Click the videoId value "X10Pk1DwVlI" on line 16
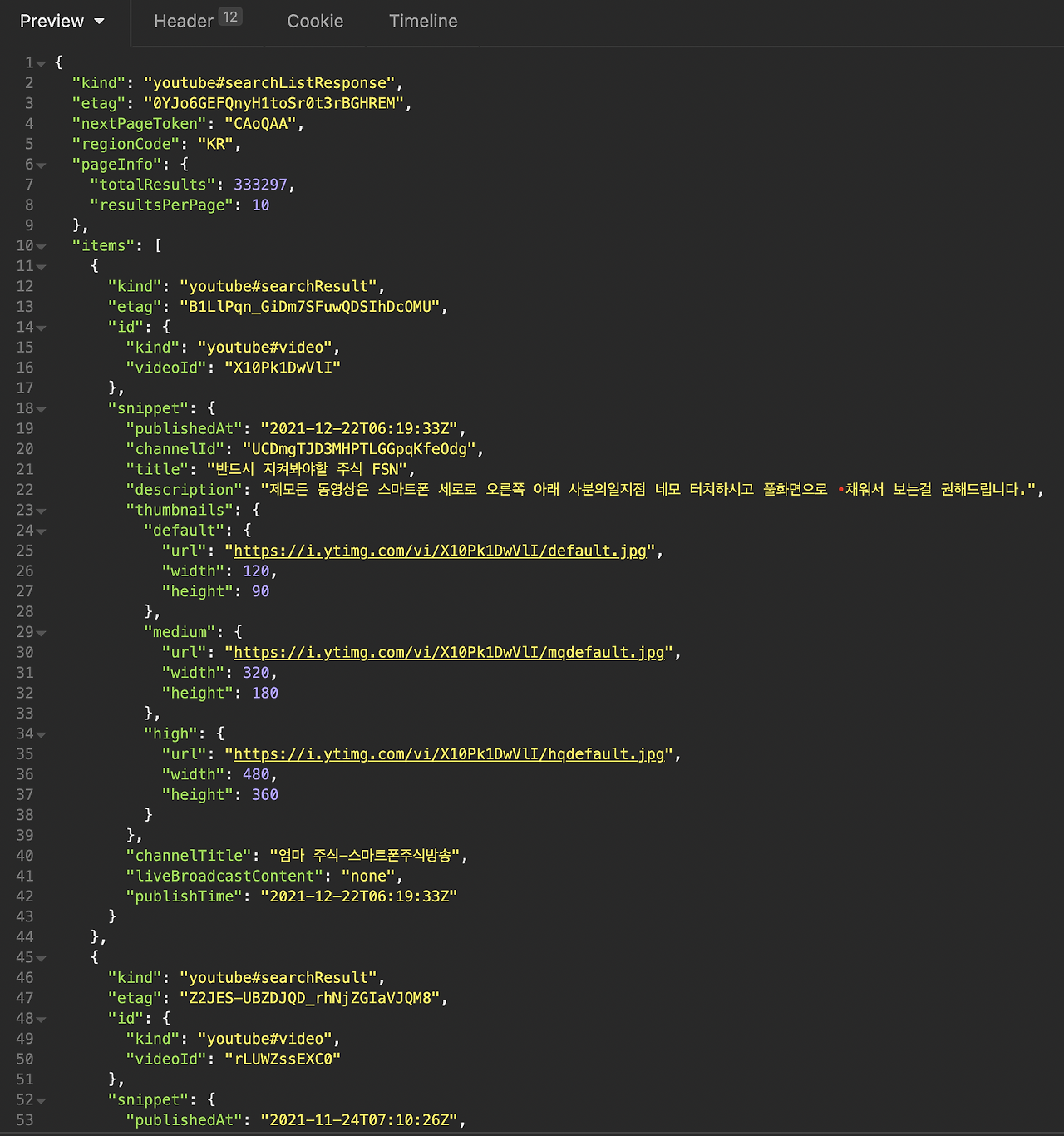The width and height of the screenshot is (1064, 1136). (x=283, y=368)
